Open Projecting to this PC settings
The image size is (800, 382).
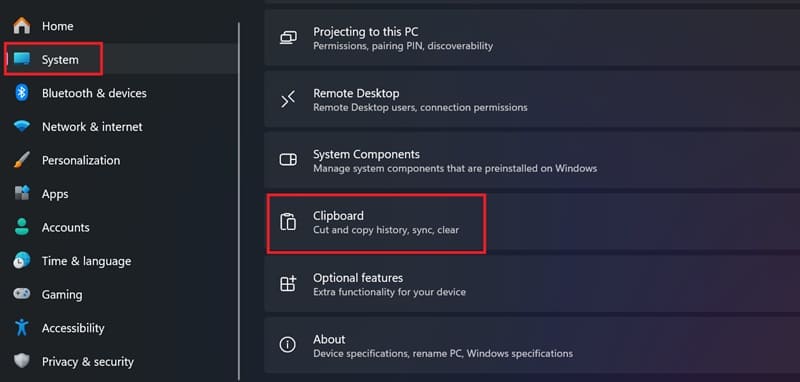coord(532,38)
